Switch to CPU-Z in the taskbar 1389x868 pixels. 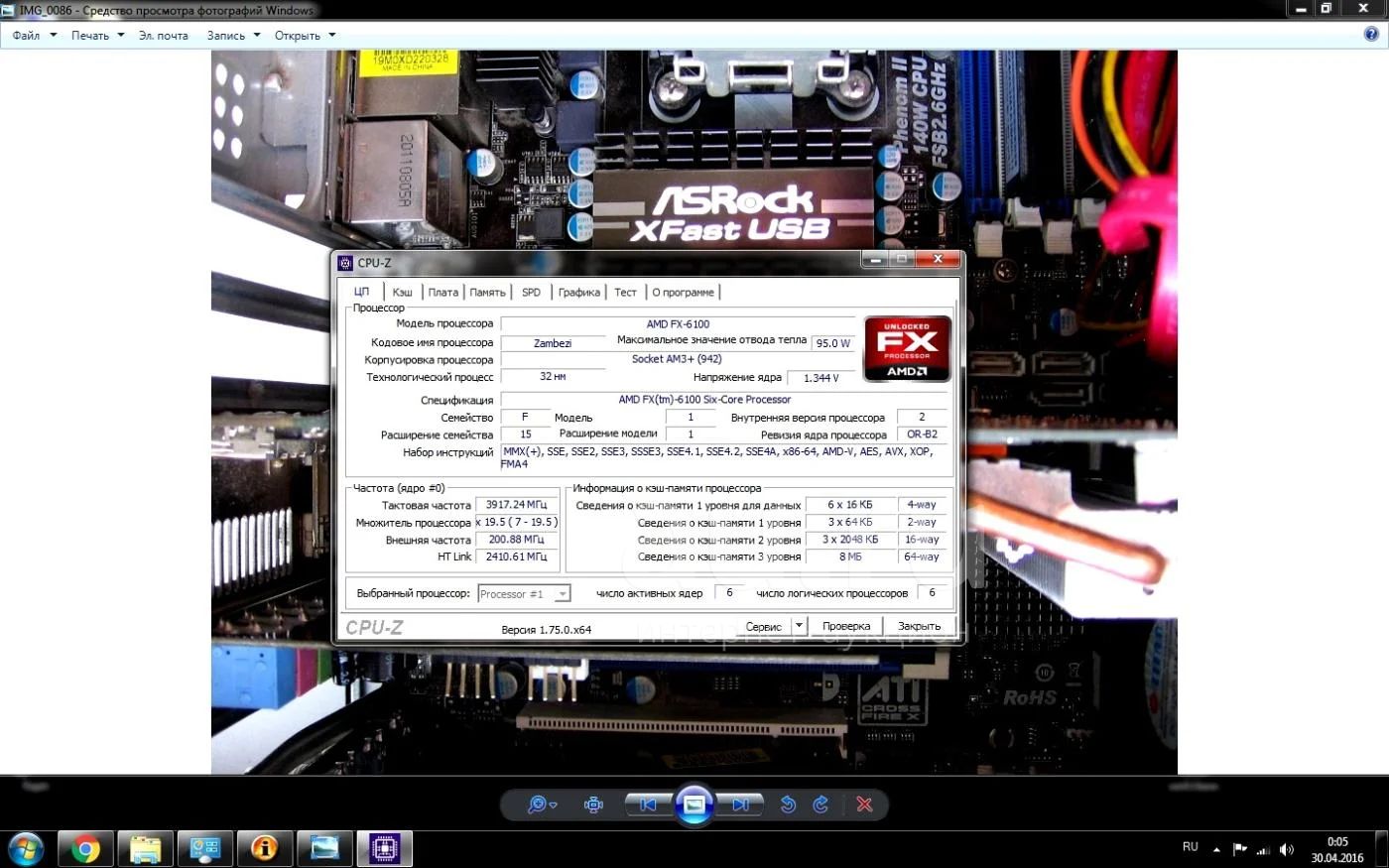[384, 849]
